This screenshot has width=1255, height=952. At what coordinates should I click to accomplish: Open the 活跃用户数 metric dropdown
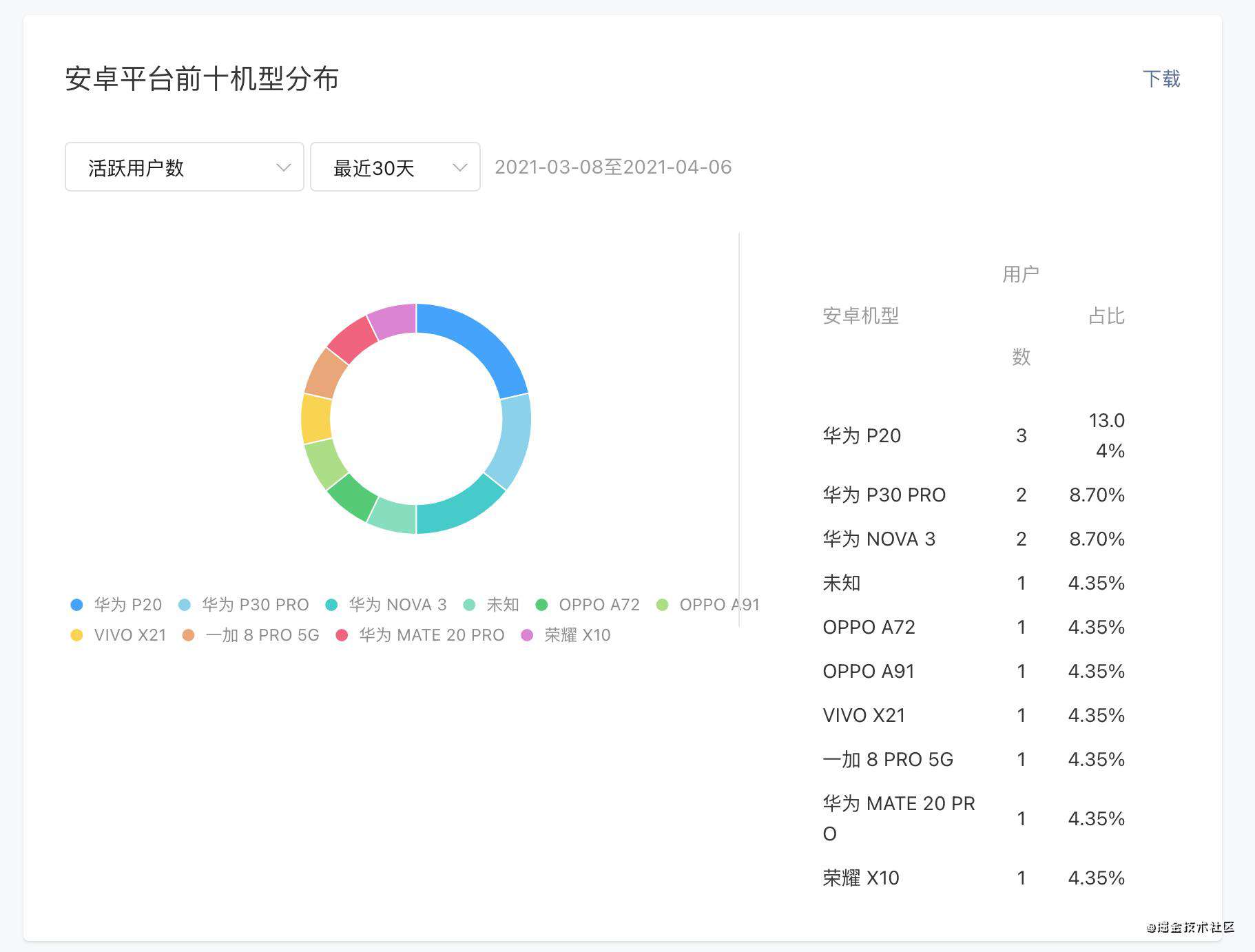[184, 167]
